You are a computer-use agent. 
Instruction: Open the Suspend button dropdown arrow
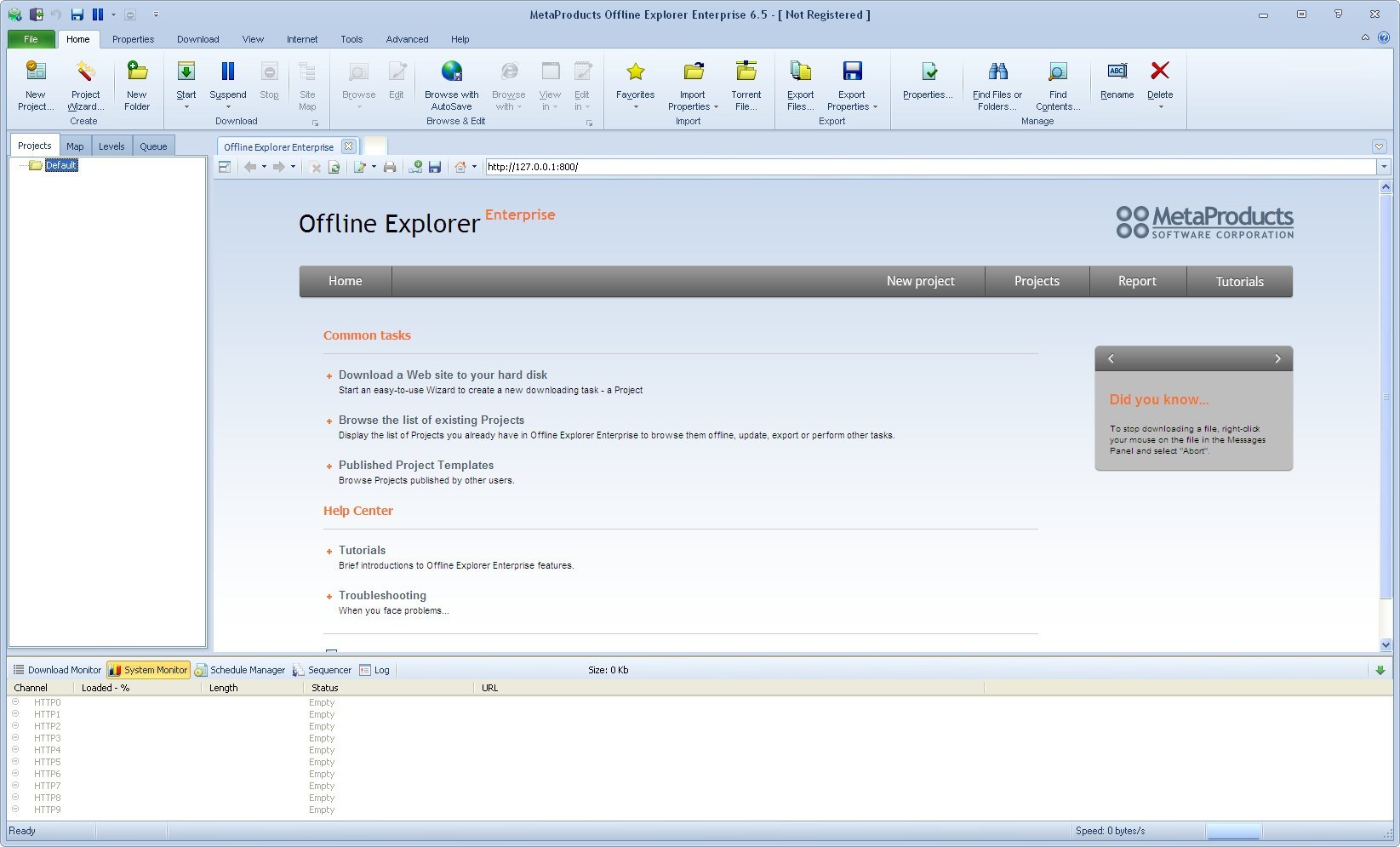pyautogui.click(x=228, y=107)
